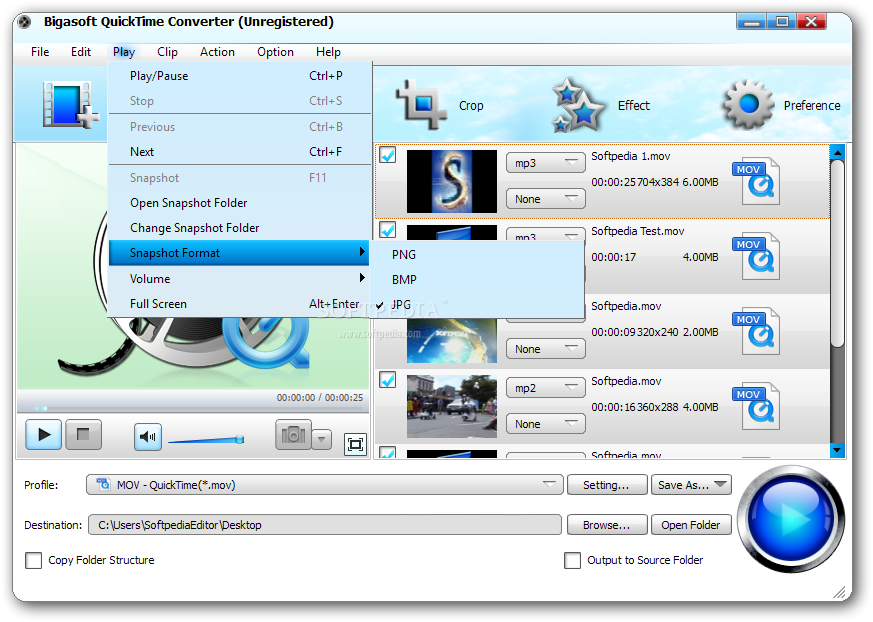Image resolution: width=873 pixels, height=622 pixels.
Task: Open the Effect stars icon
Action: coord(578,105)
